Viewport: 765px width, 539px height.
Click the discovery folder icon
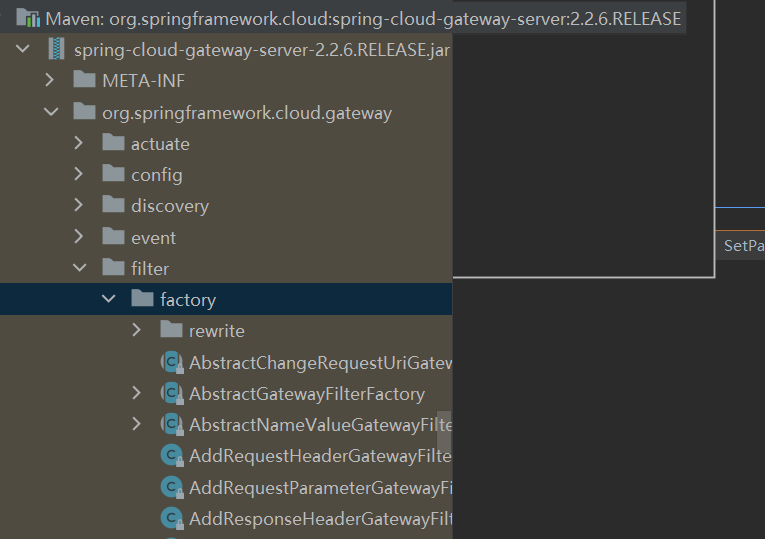coord(113,205)
